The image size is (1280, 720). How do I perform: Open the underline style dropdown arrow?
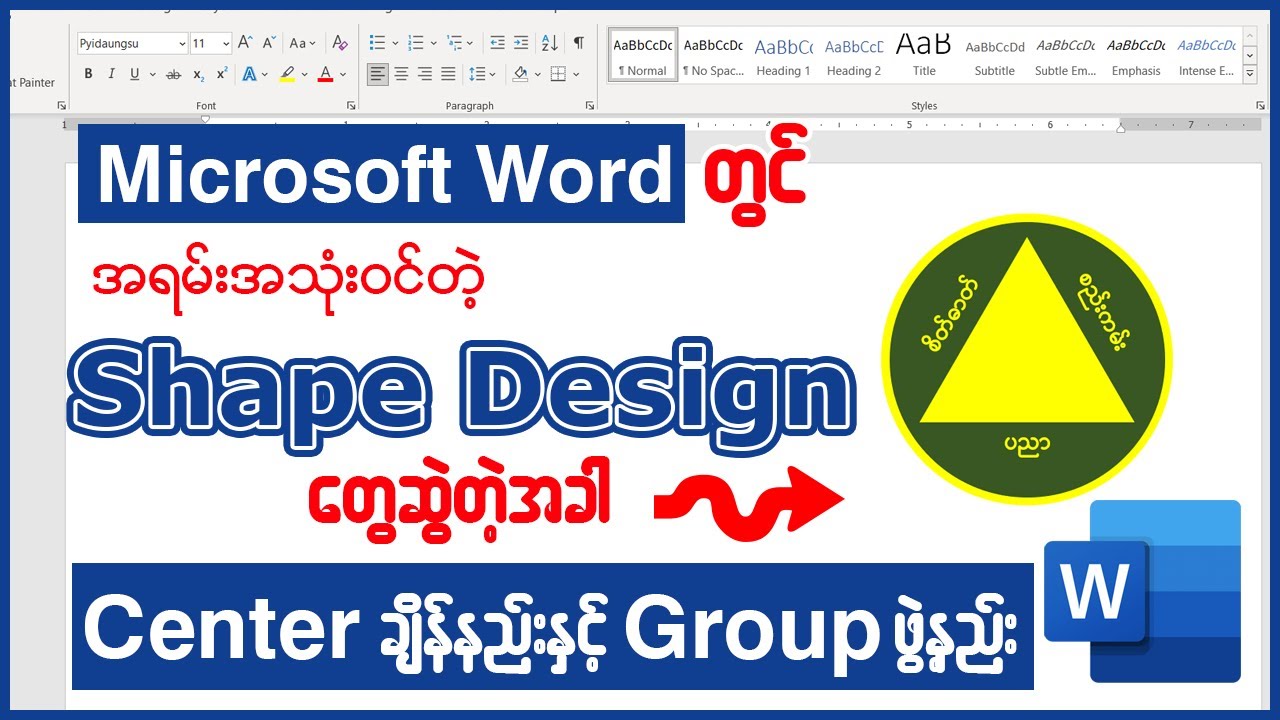[x=152, y=74]
